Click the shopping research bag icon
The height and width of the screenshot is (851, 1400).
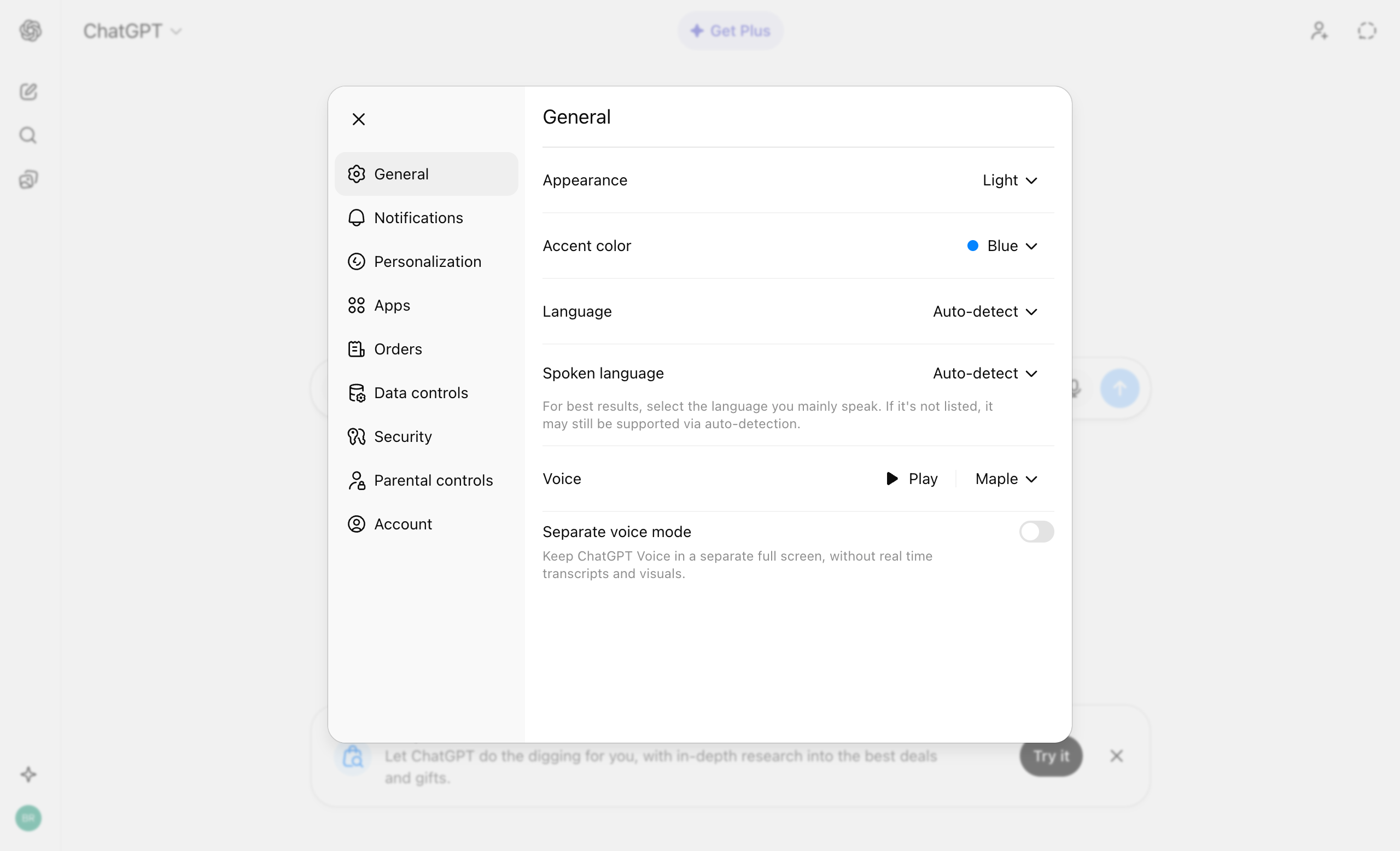point(353,757)
